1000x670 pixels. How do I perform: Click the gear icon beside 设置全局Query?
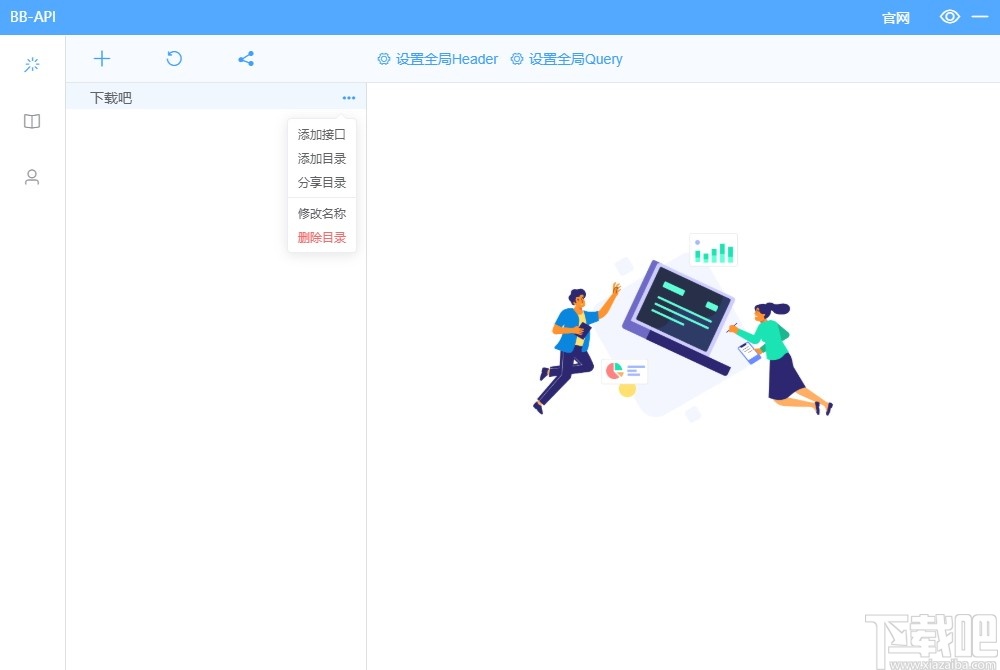(x=515, y=59)
